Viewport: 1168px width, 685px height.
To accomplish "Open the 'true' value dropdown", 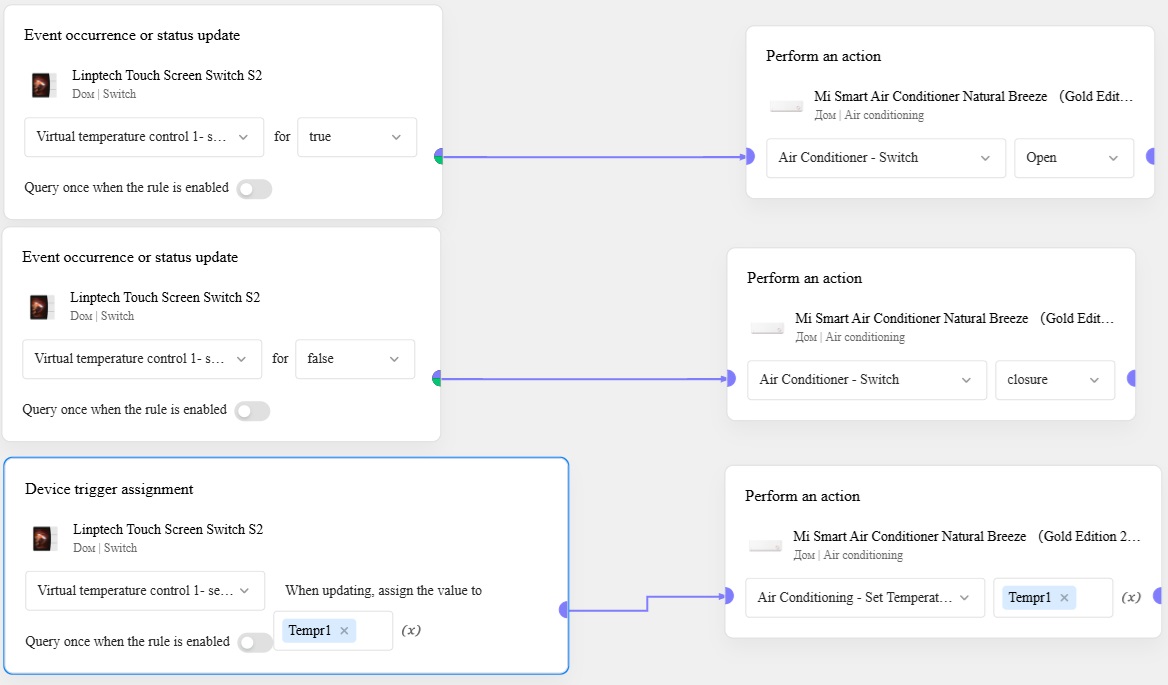I will click(x=356, y=137).
